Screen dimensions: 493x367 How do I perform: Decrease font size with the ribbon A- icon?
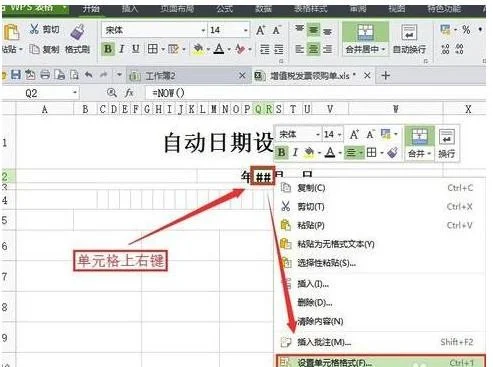(276, 30)
